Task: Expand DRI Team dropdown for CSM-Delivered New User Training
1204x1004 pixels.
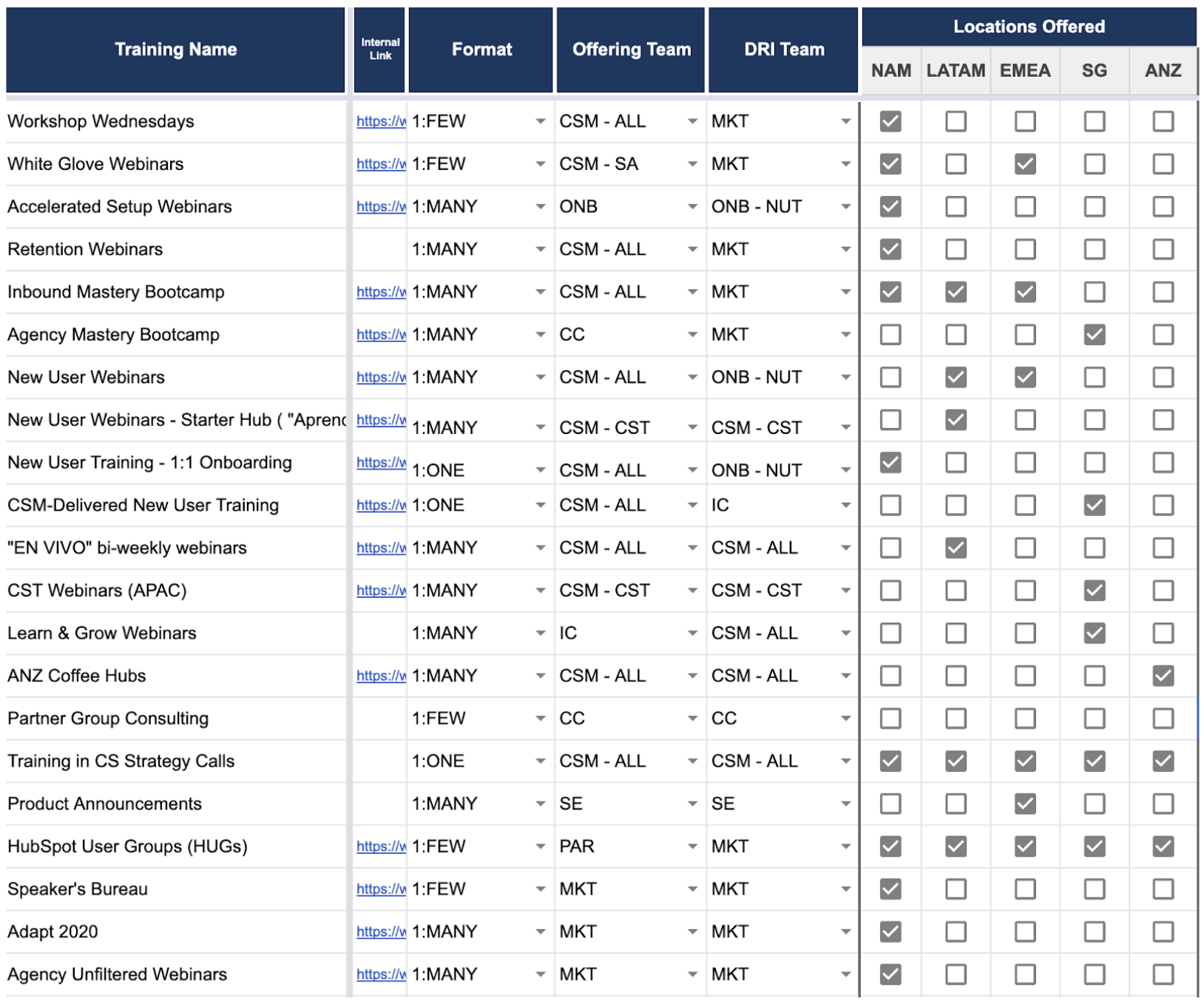Action: tap(845, 506)
